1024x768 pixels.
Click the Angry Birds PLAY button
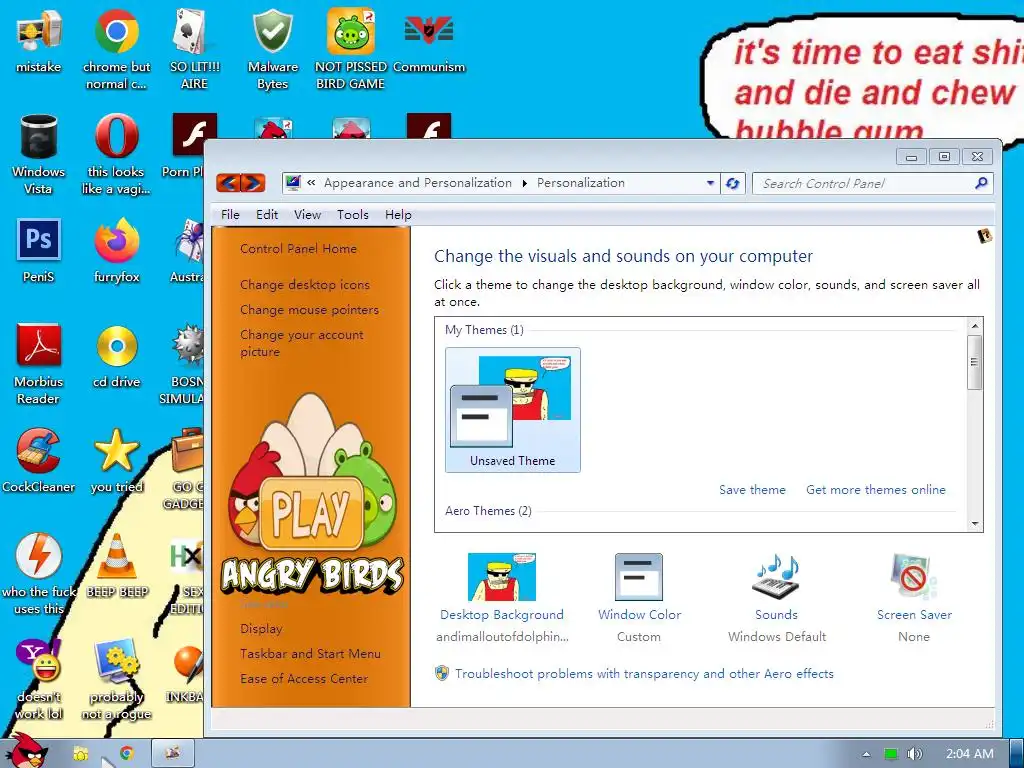tap(311, 513)
